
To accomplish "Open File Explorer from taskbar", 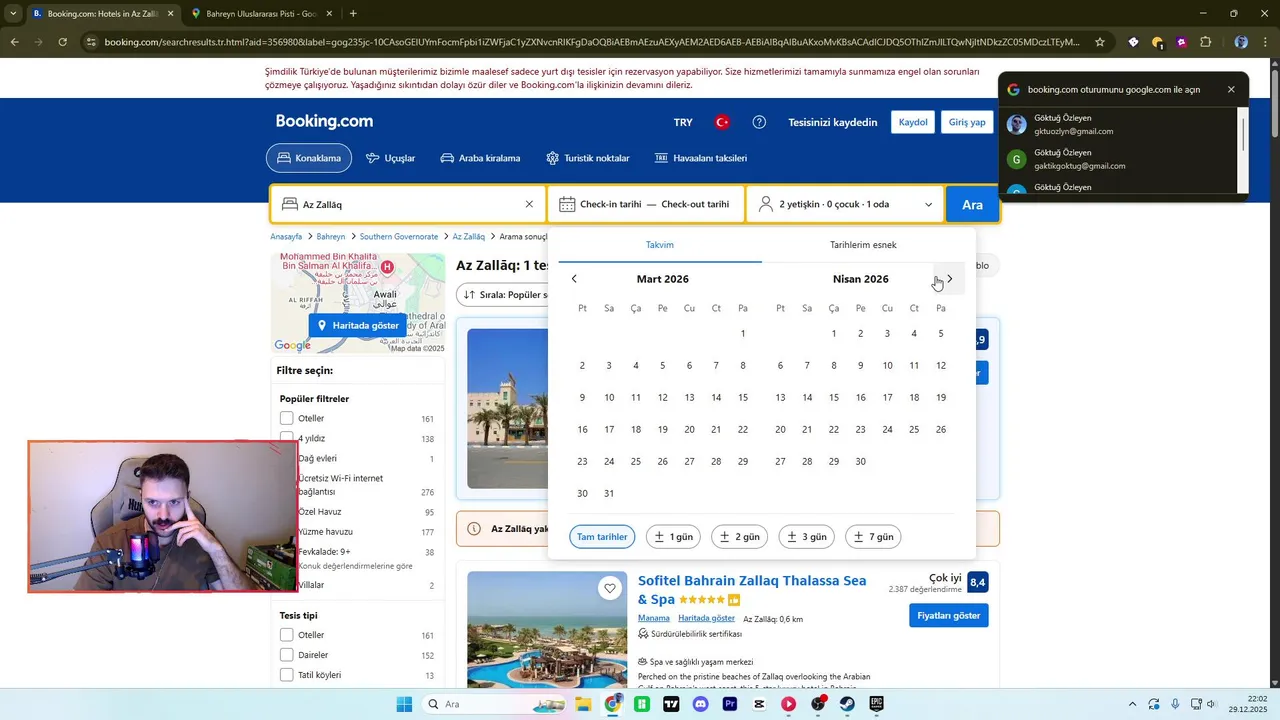I will pos(583,704).
